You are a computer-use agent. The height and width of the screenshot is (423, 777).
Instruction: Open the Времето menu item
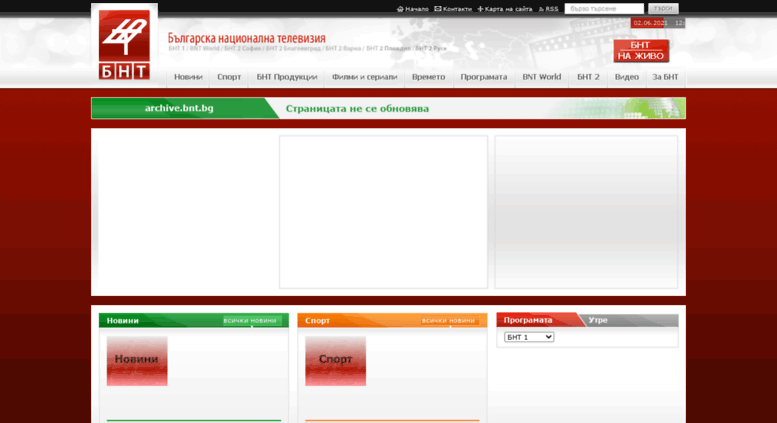tap(429, 77)
